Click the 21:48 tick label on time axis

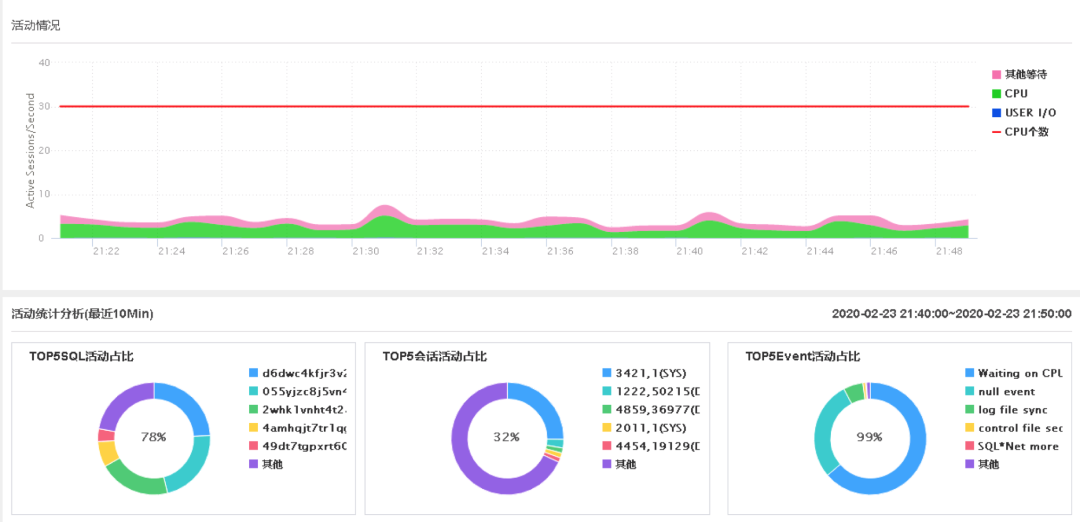949,251
